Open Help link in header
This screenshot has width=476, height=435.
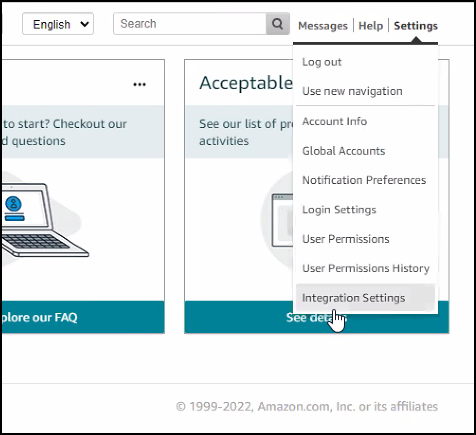(371, 26)
